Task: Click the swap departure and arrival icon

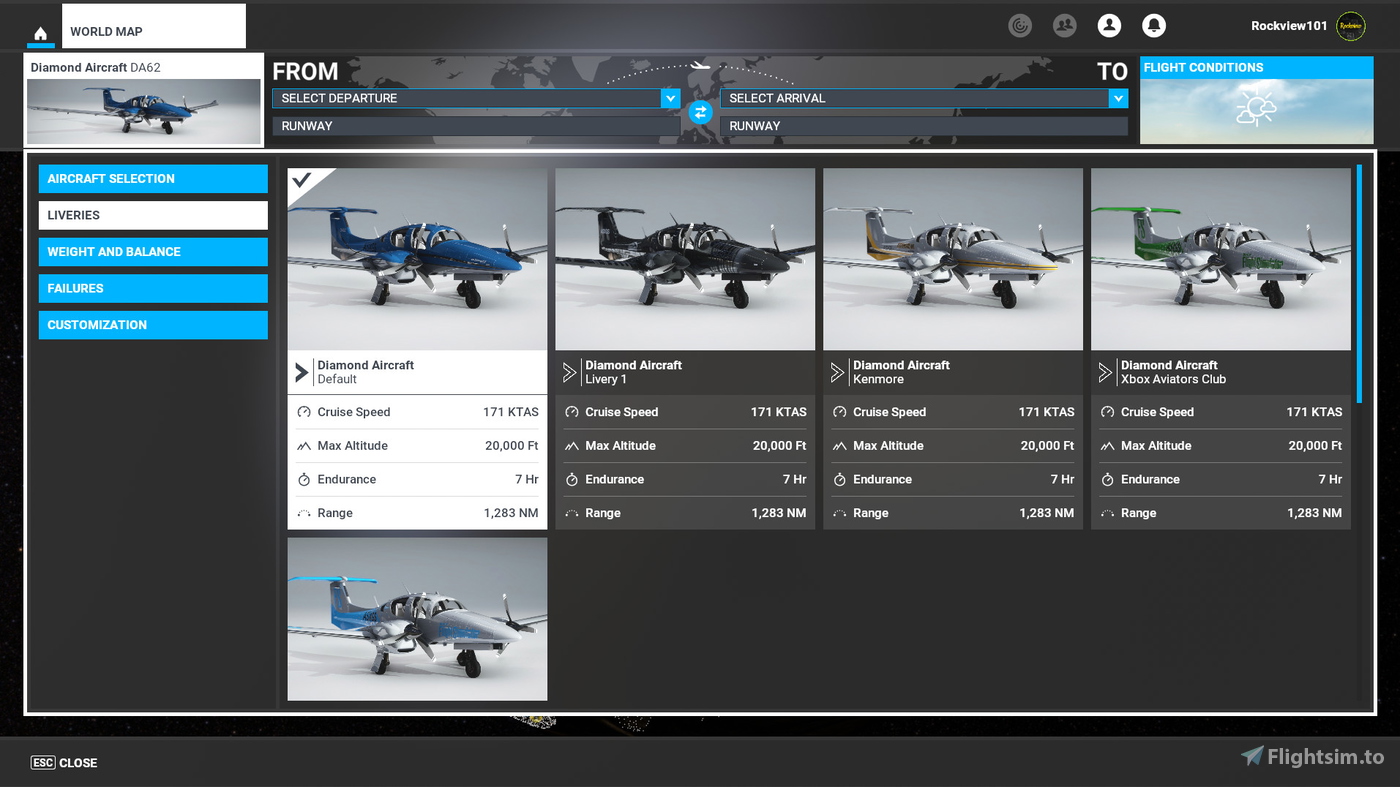Action: pos(700,112)
